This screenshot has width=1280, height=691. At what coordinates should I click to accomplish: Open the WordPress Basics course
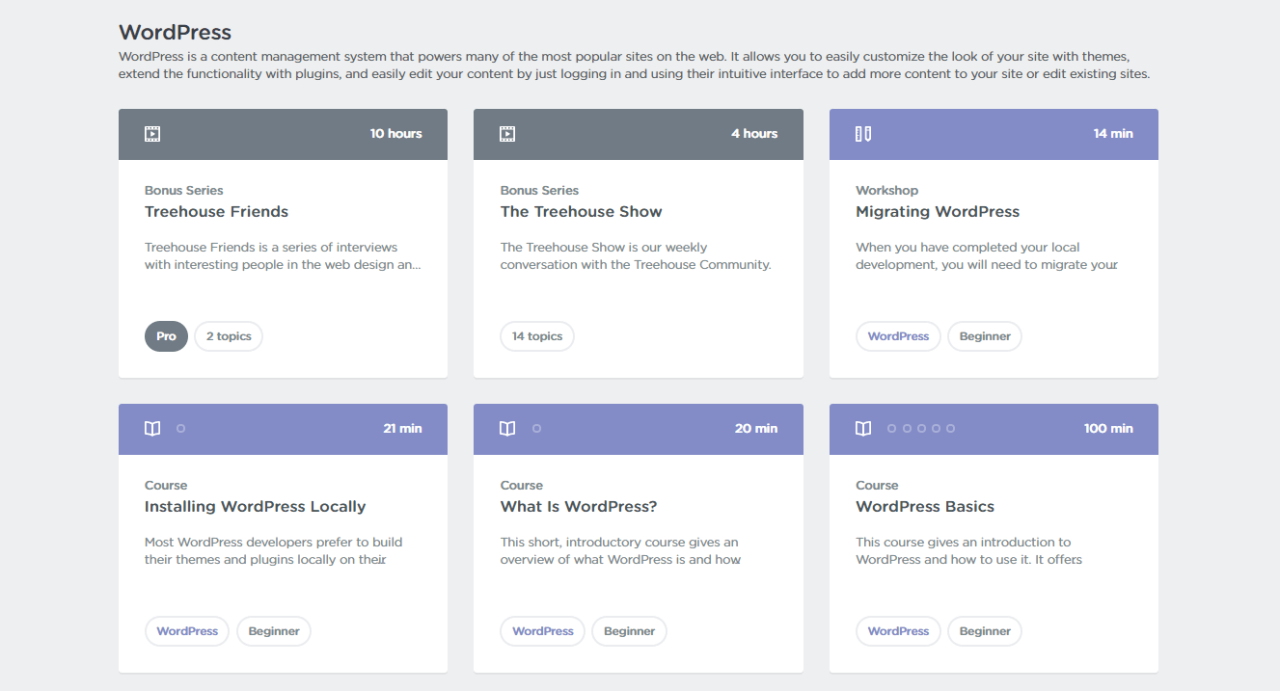(x=924, y=506)
